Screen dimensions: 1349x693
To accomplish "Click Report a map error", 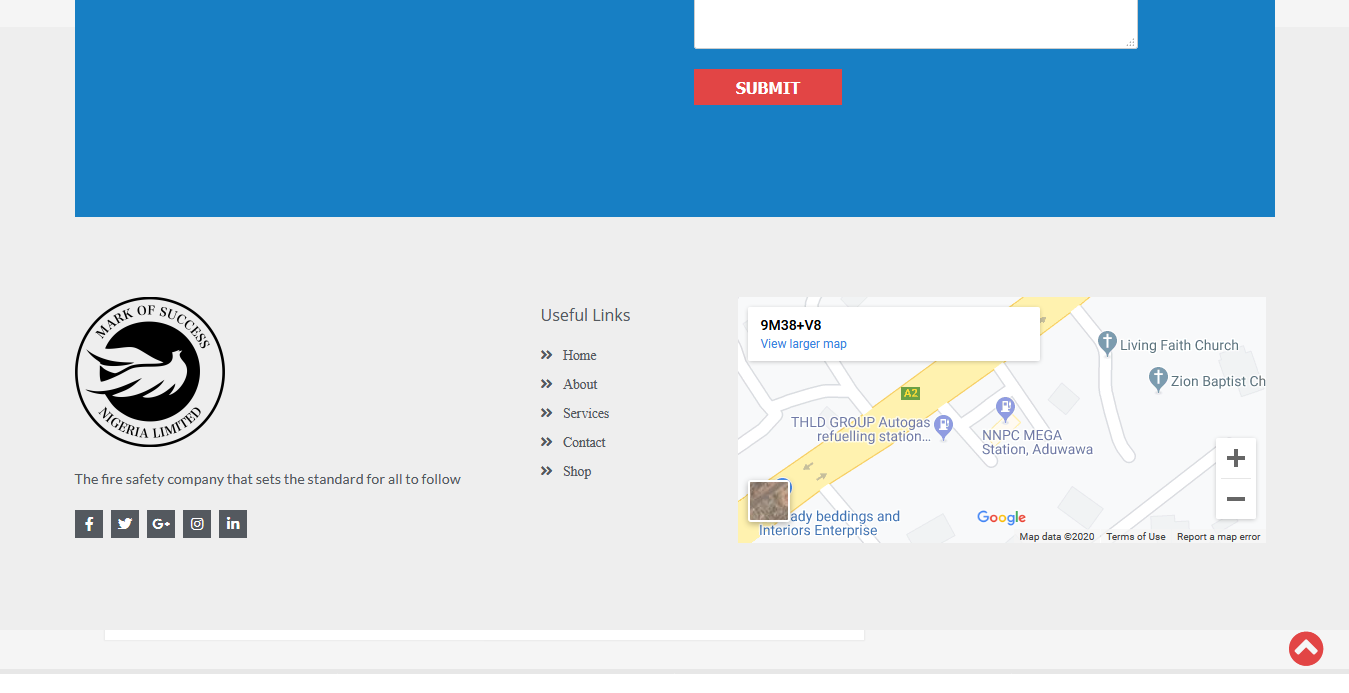I will click(x=1218, y=536).
